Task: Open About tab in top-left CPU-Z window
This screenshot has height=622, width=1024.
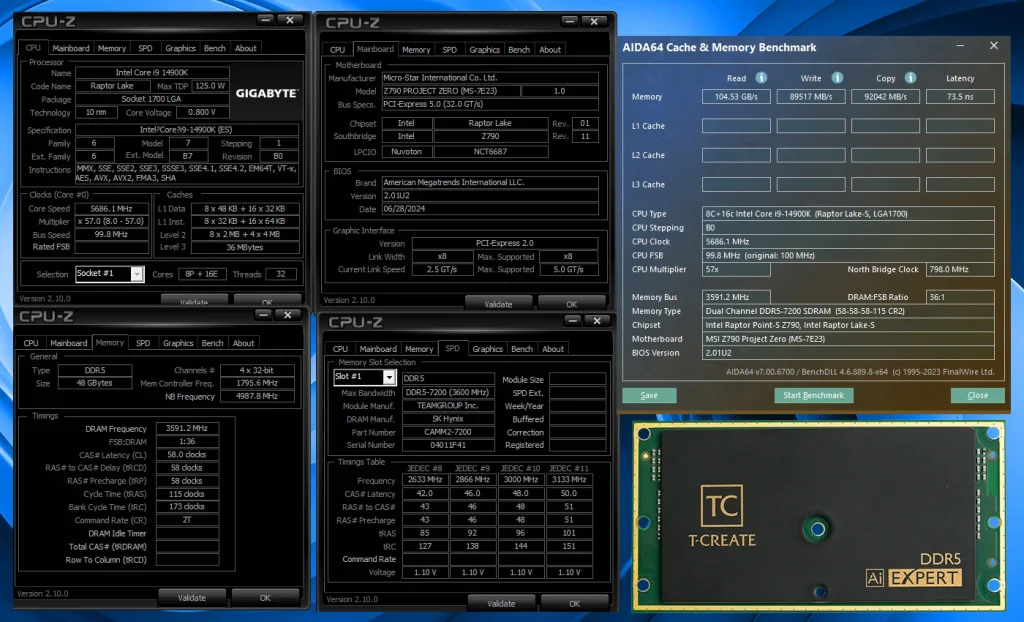Action: pos(246,48)
